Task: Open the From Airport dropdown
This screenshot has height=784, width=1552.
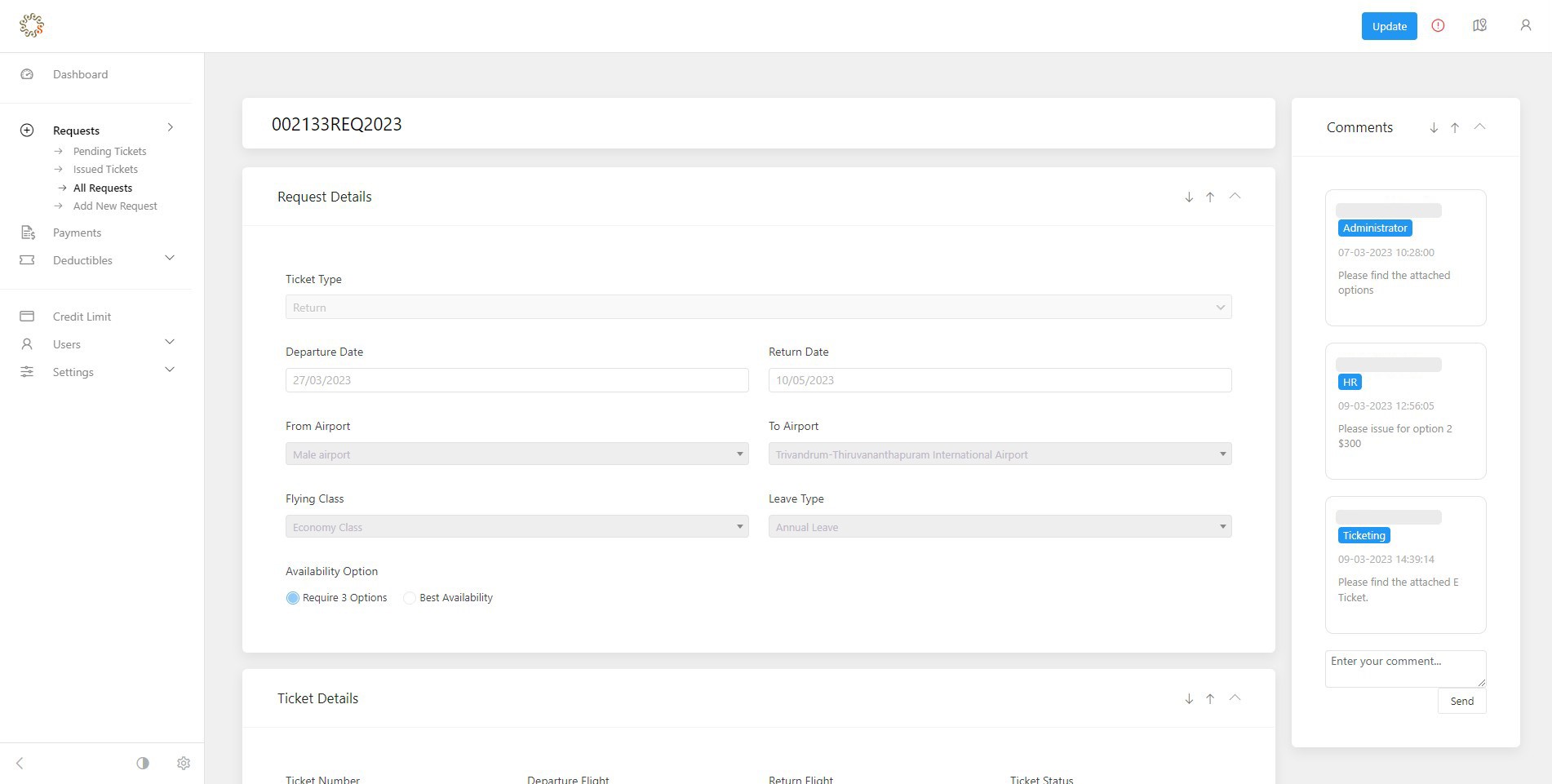Action: [x=517, y=454]
